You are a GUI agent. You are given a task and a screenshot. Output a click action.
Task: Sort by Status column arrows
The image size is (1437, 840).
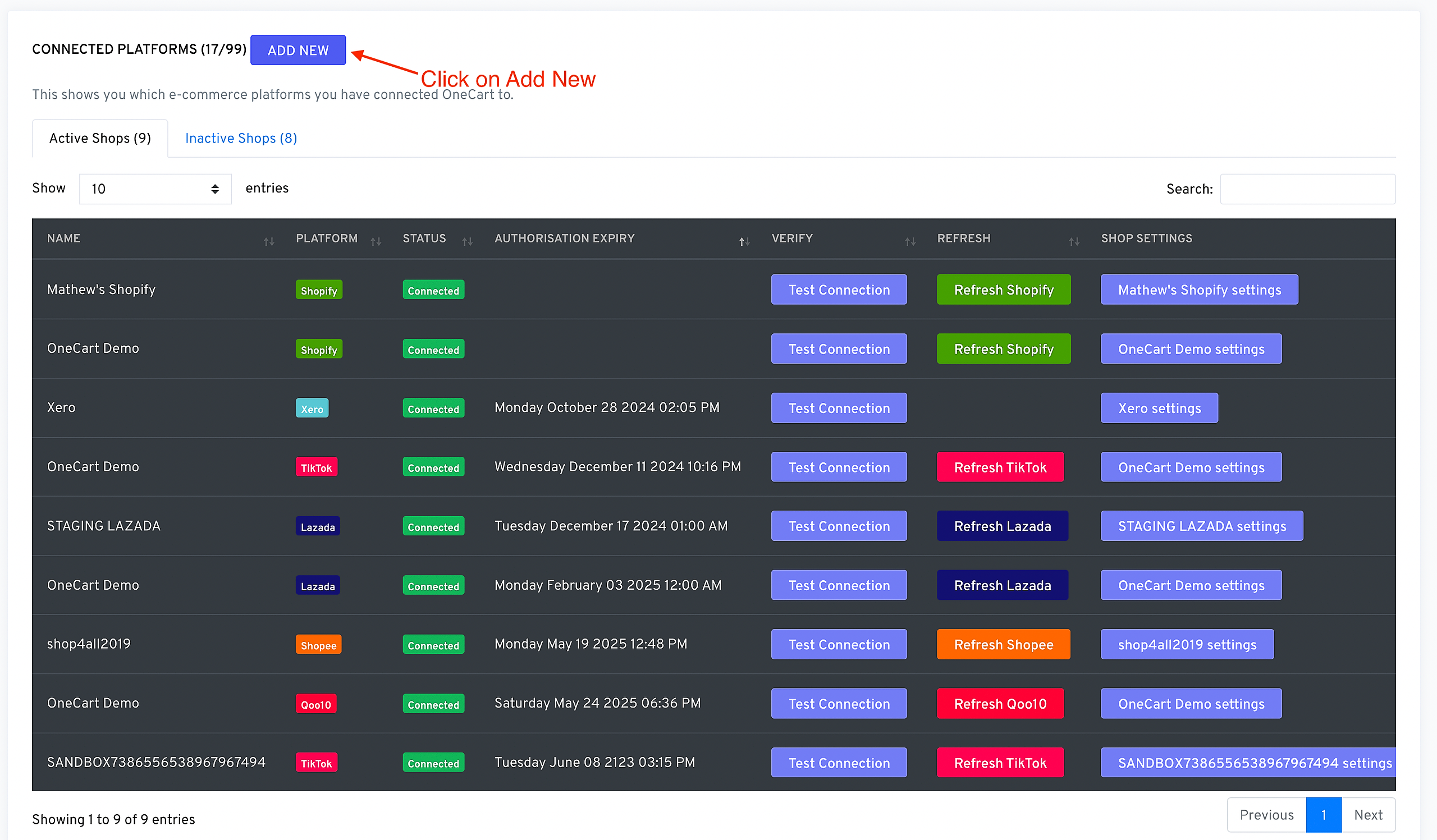[467, 242]
